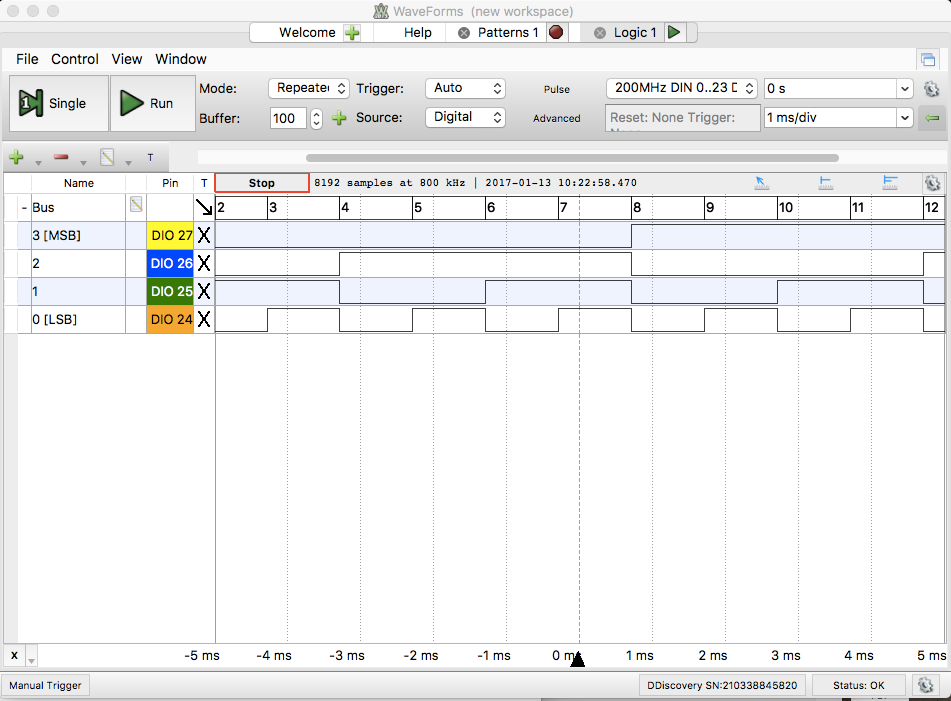Viewport: 951px width, 701px height.
Task: Click the green arrow beside 1 ms/div
Action: pos(932,118)
